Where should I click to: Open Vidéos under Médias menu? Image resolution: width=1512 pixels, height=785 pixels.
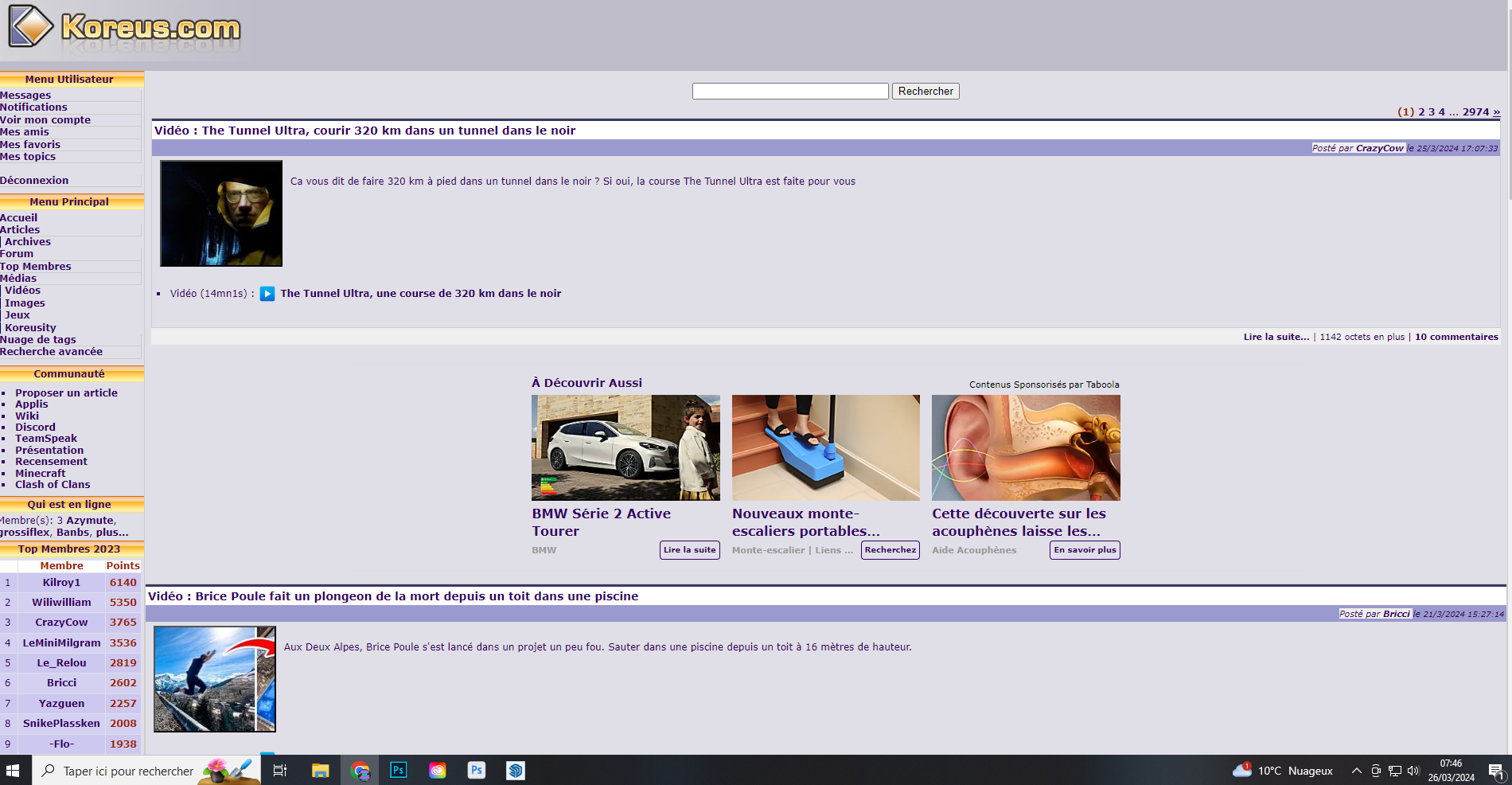tap(22, 291)
